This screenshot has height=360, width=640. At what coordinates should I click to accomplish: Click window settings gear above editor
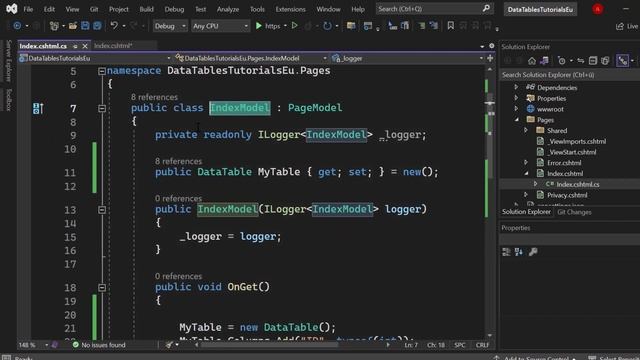click(491, 46)
